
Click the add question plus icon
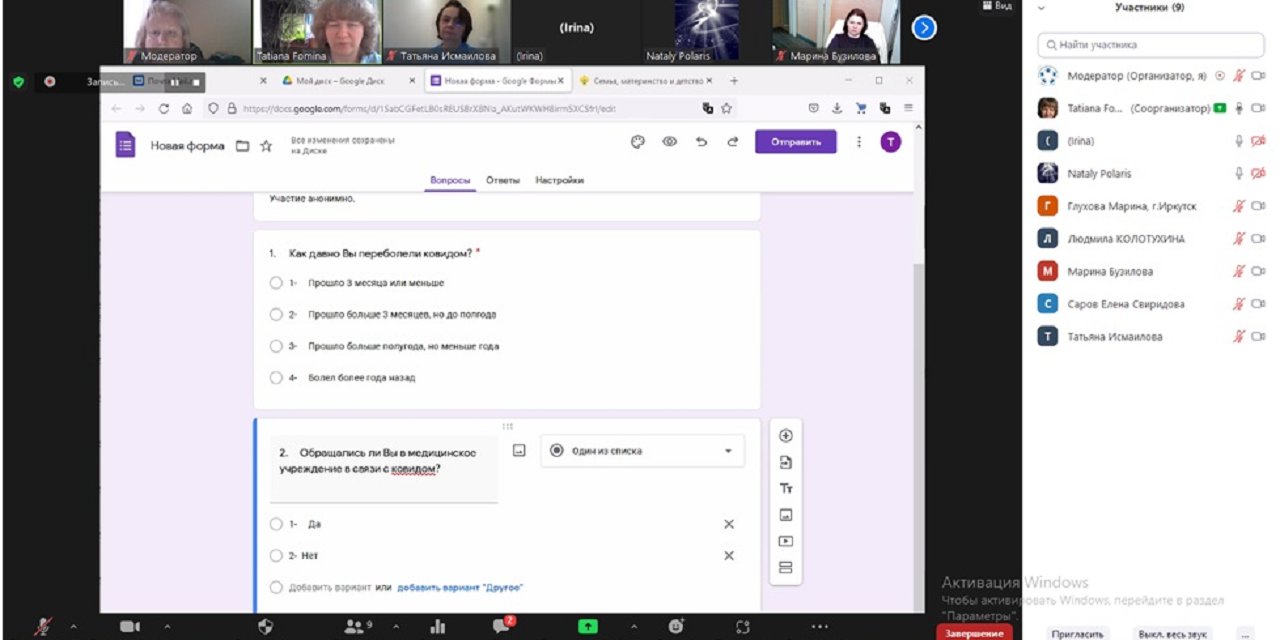[x=785, y=435]
